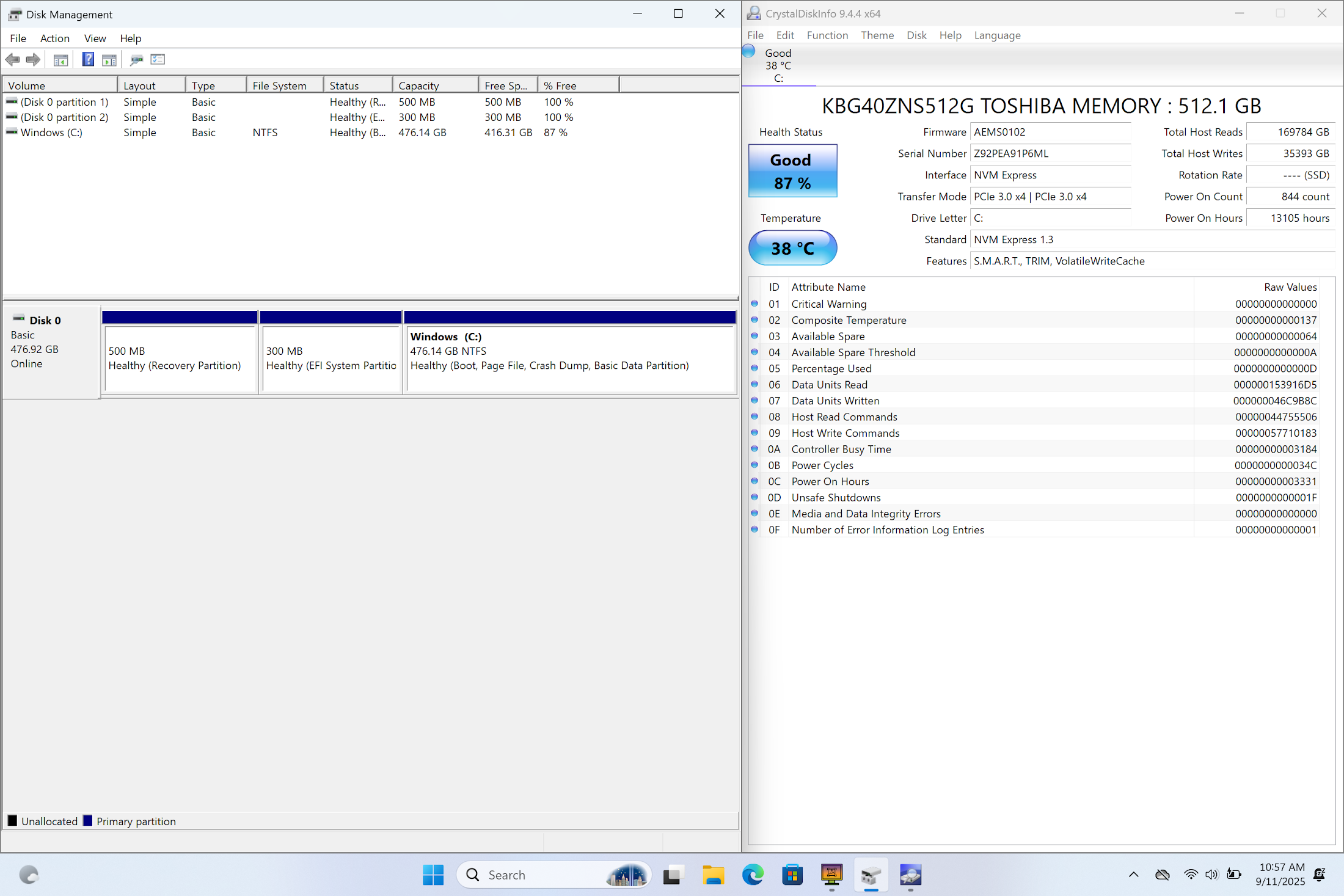Switch to CrystalDiskInfo taskbar icon

pos(910,875)
